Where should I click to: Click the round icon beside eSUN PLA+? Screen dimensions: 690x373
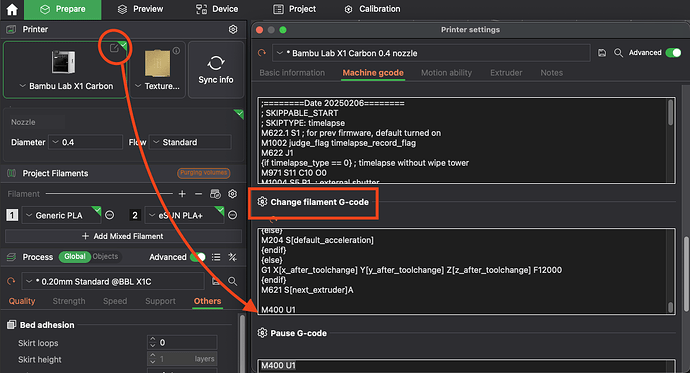pyautogui.click(x=233, y=215)
